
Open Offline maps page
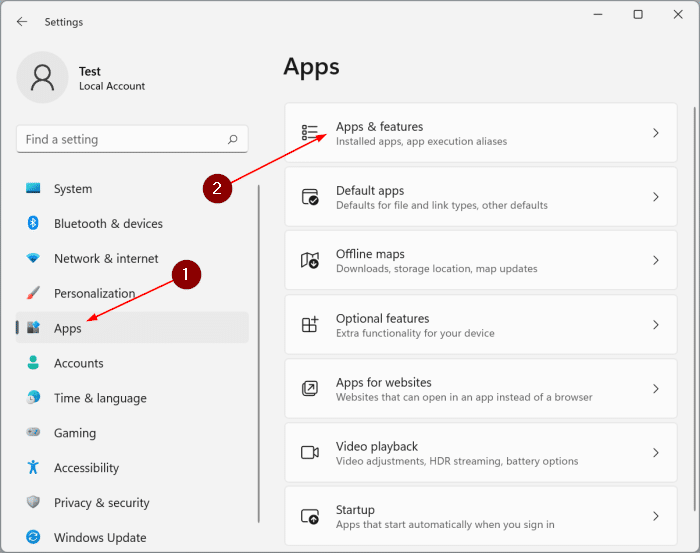tap(481, 260)
